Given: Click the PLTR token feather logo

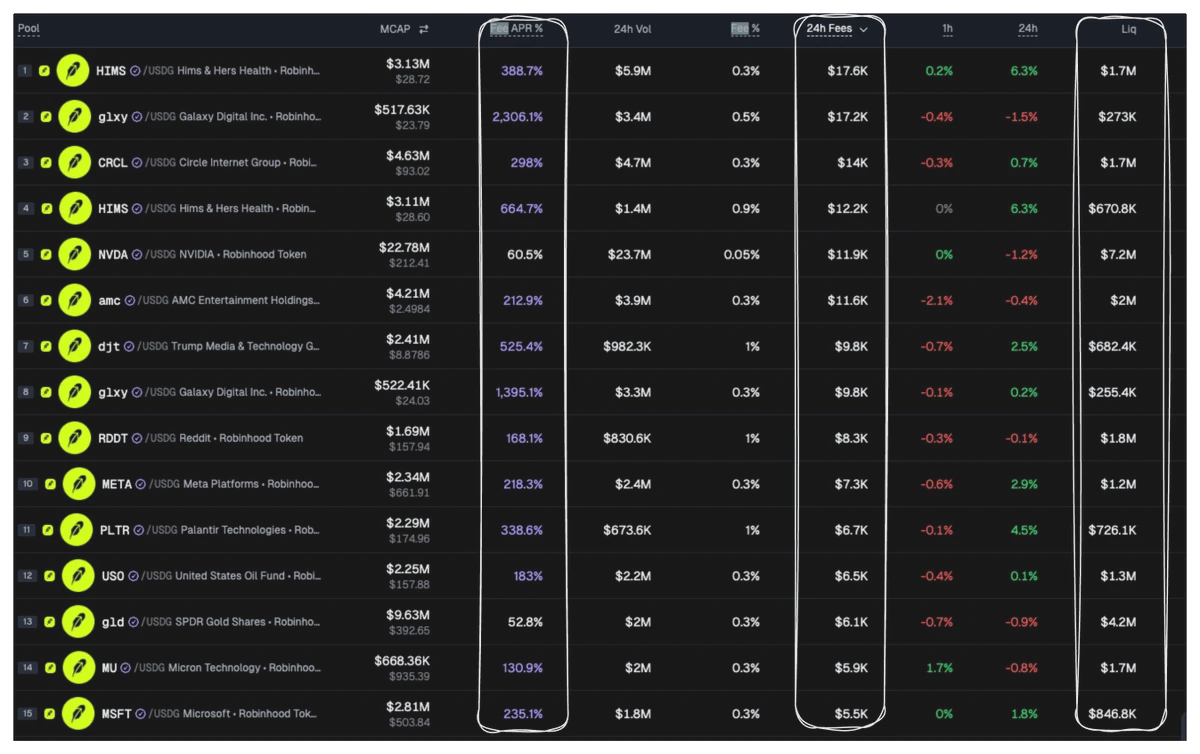Looking at the screenshot, I should [76, 530].
